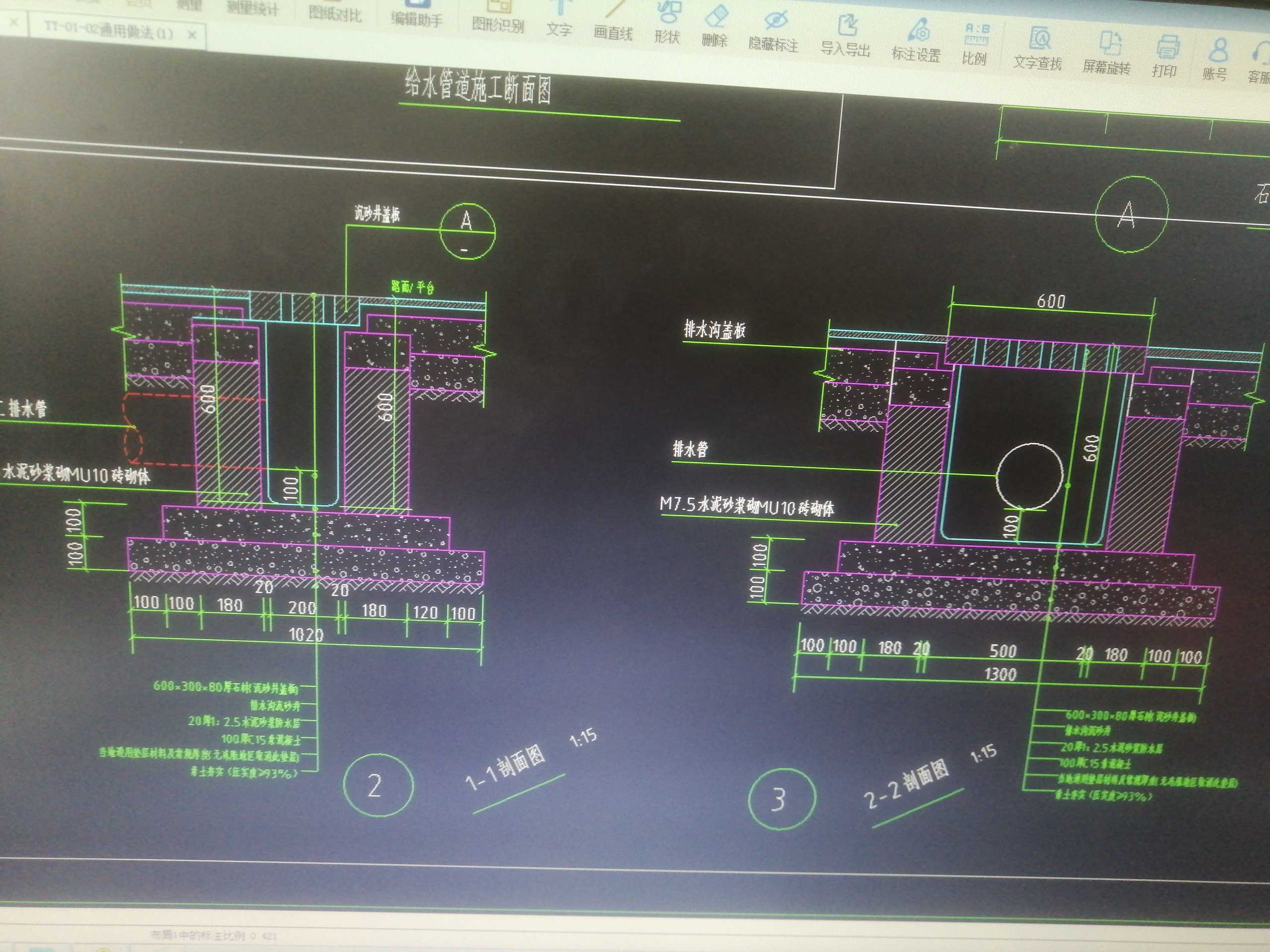Open 文字查找 text search
The height and width of the screenshot is (952, 1270).
pos(1038,49)
